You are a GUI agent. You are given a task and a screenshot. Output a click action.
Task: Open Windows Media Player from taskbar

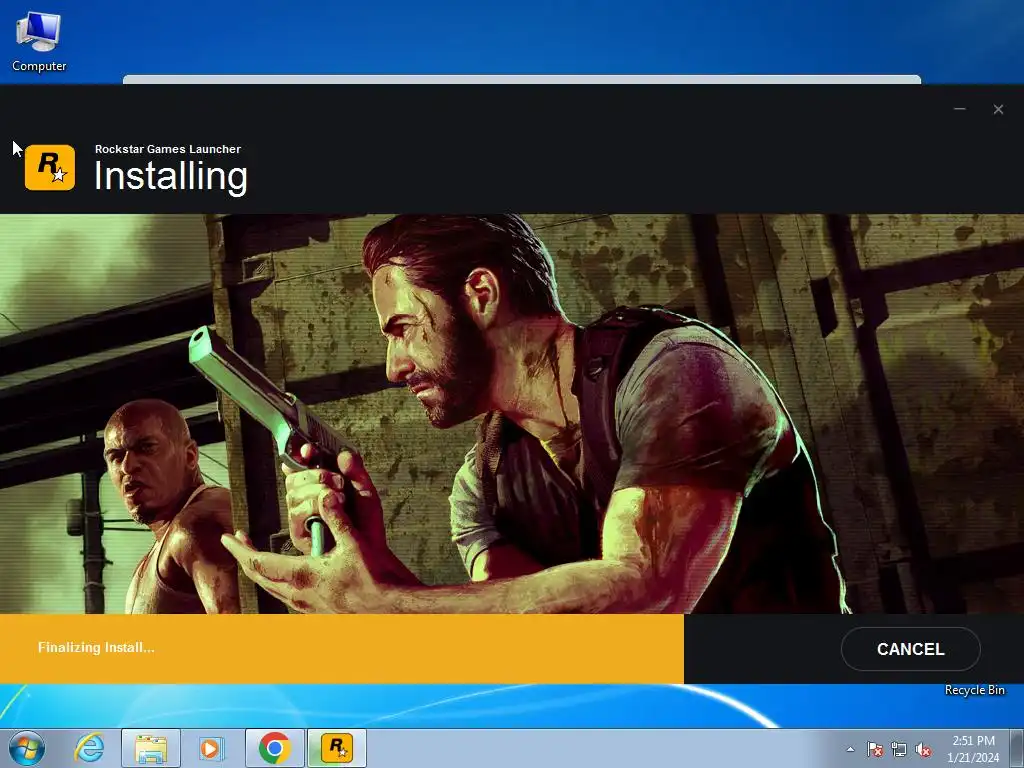point(211,748)
